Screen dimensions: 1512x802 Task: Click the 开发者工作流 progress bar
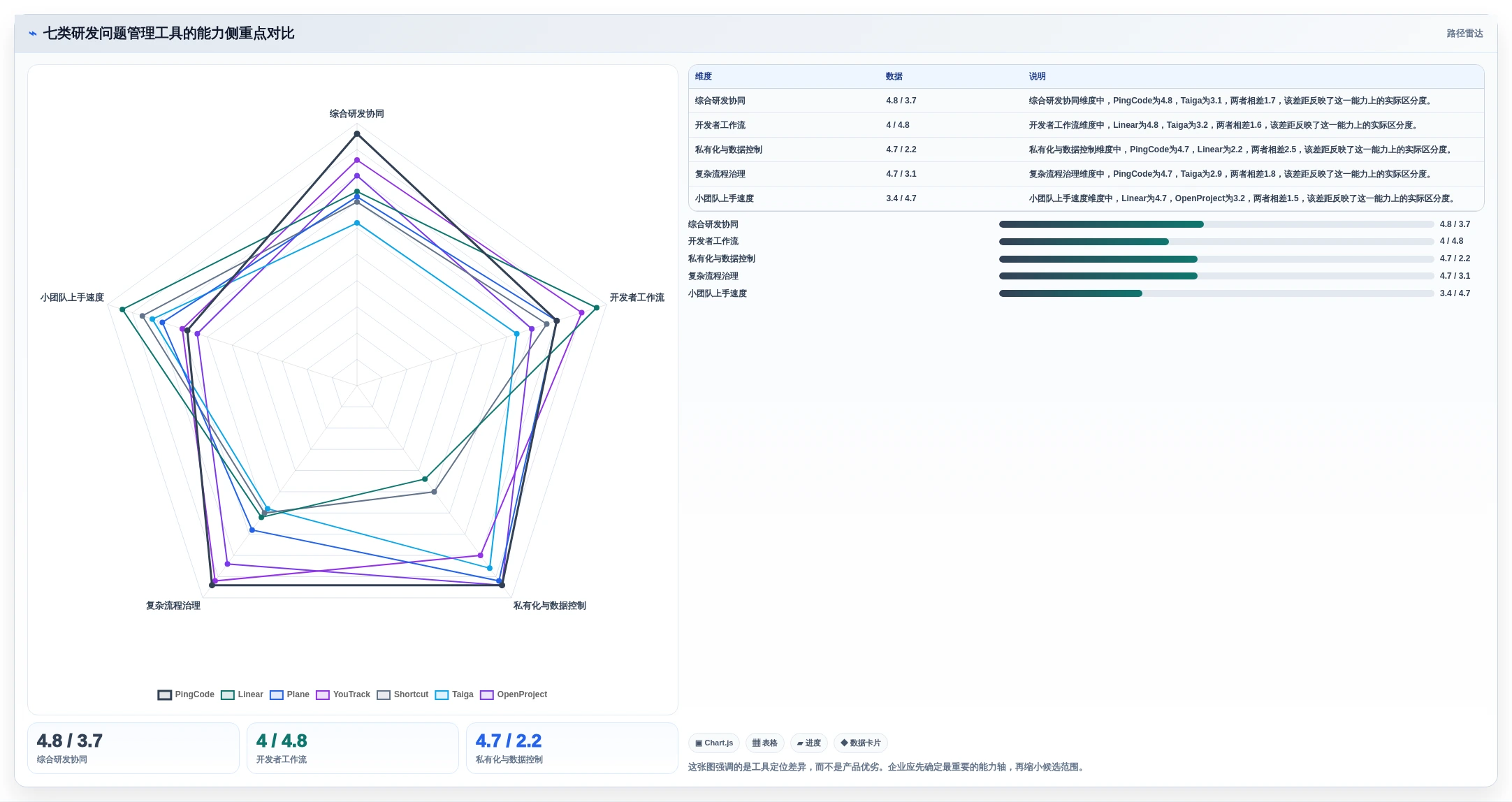pos(1216,242)
